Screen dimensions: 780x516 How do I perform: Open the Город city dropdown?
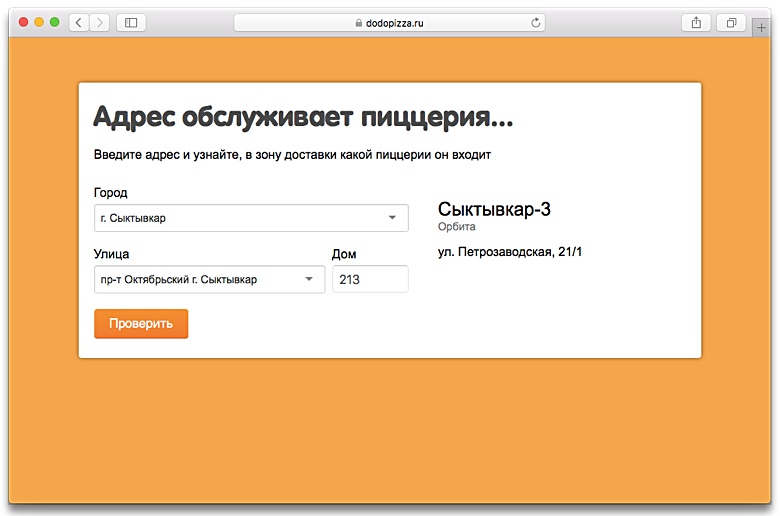click(251, 218)
